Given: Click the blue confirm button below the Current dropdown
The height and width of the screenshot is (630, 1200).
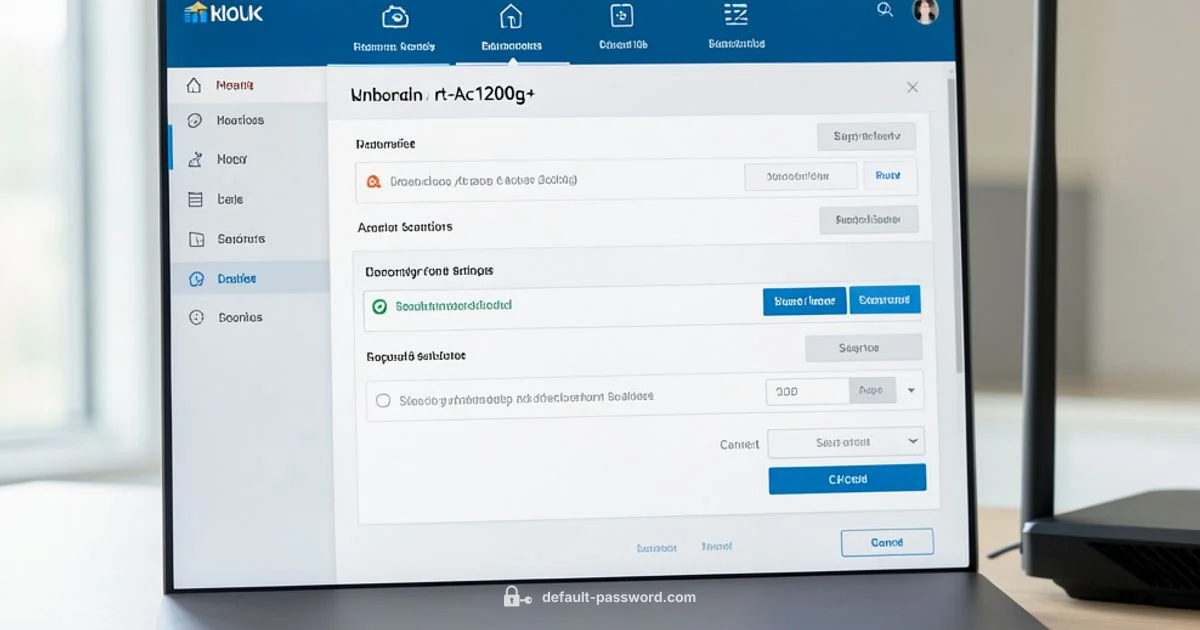Looking at the screenshot, I should coord(846,478).
